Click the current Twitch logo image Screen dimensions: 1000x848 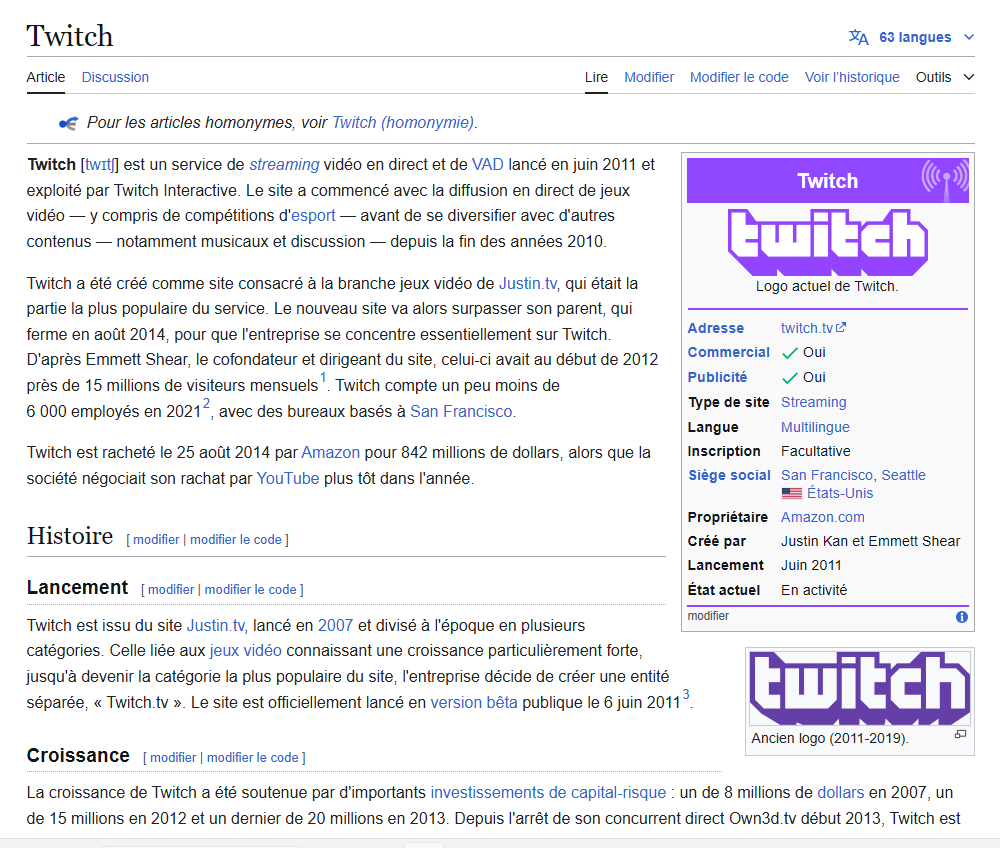tap(827, 242)
